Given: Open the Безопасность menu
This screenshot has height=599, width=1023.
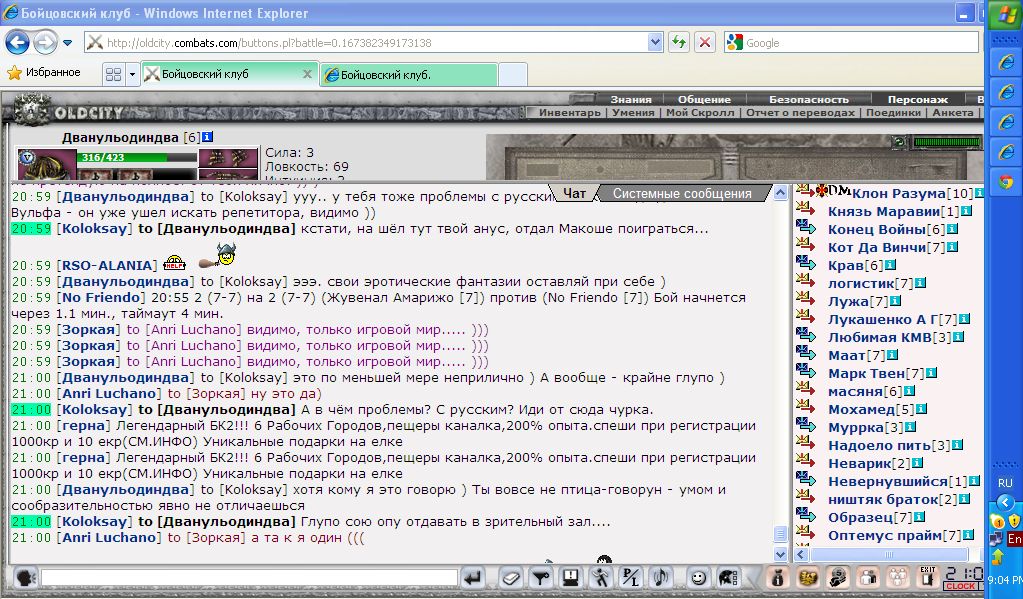Looking at the screenshot, I should click(x=809, y=99).
